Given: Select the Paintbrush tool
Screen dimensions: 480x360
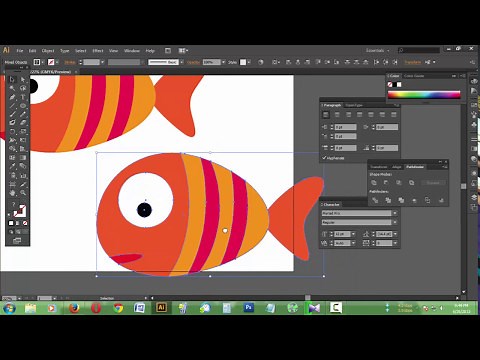Looking at the screenshot, I should 12,114.
